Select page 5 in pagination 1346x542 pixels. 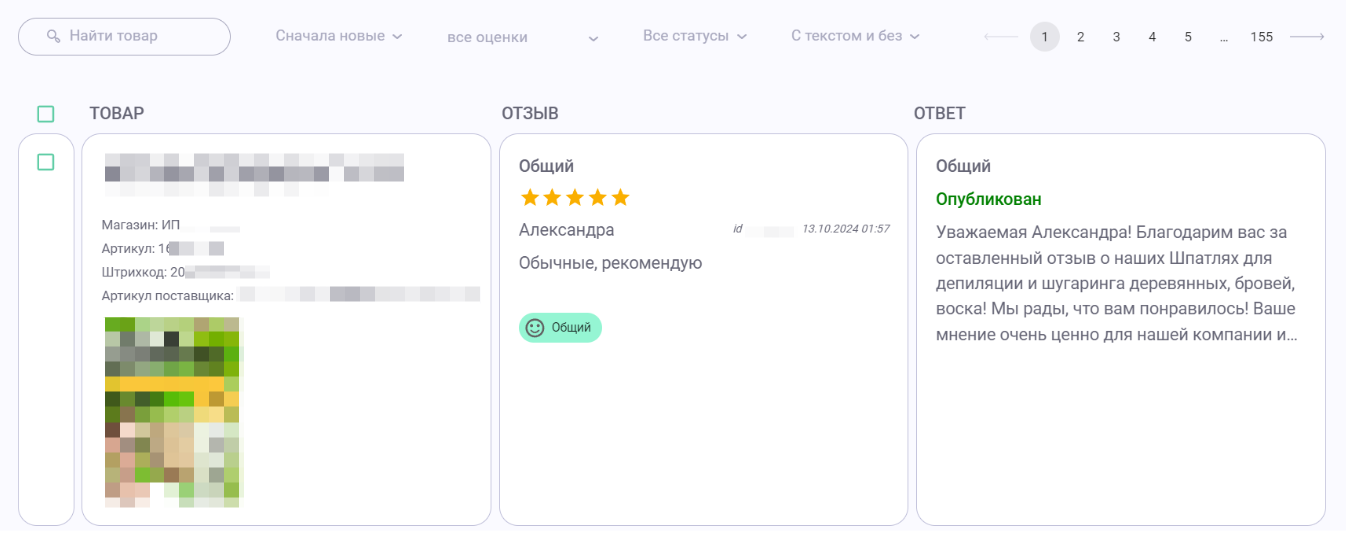pyautogui.click(x=1188, y=37)
